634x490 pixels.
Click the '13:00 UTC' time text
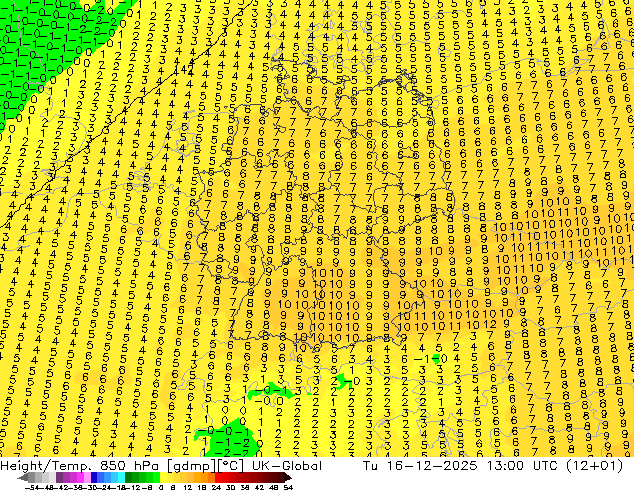coord(520,466)
